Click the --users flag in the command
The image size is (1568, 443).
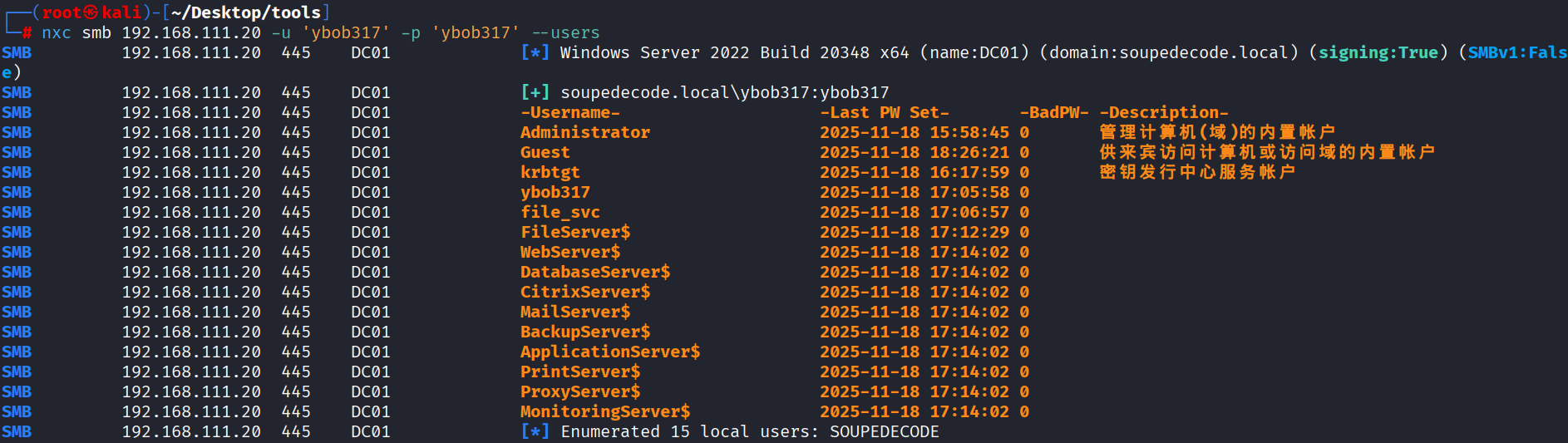pos(565,32)
